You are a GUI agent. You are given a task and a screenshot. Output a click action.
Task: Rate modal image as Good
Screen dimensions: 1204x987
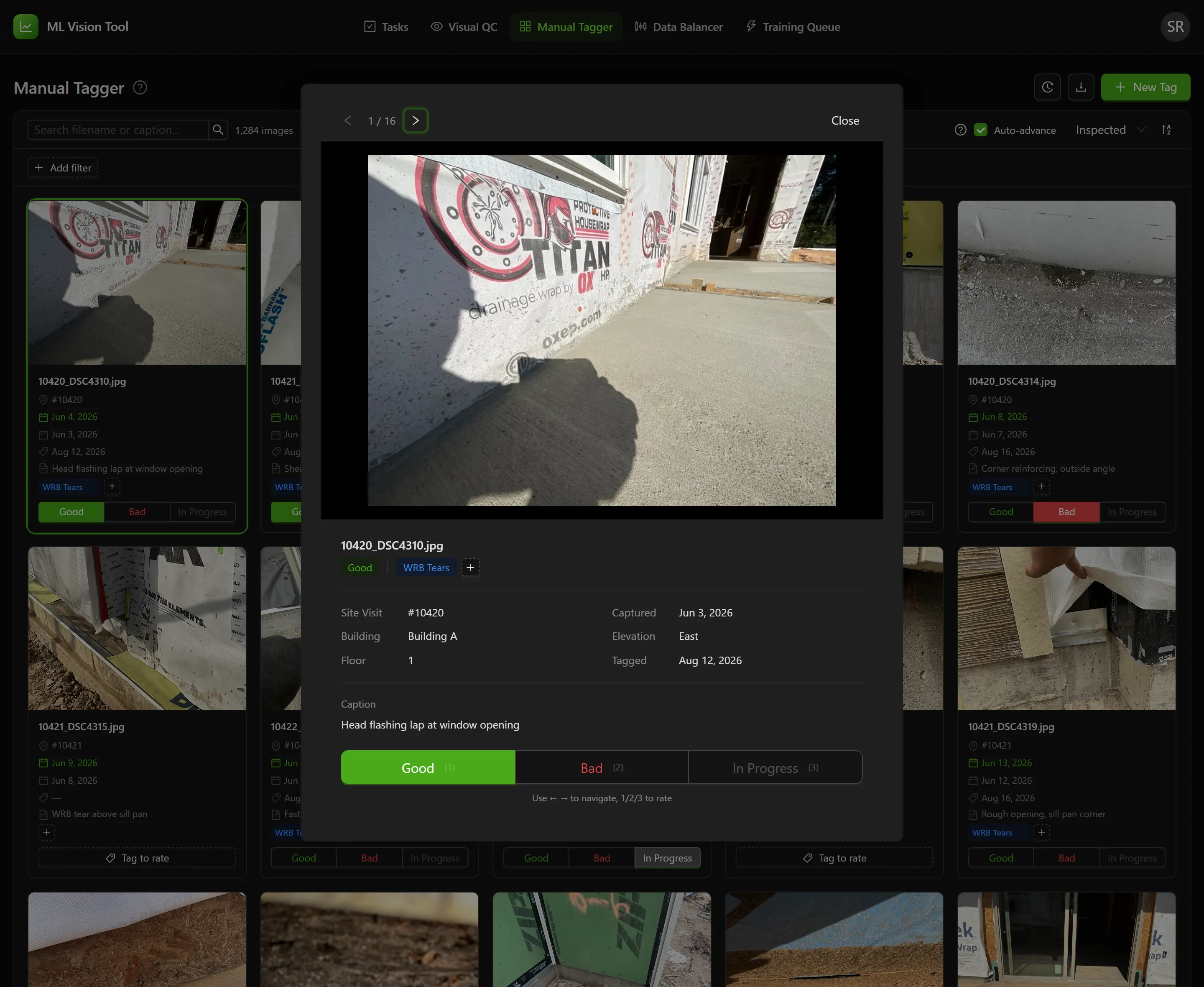point(428,767)
